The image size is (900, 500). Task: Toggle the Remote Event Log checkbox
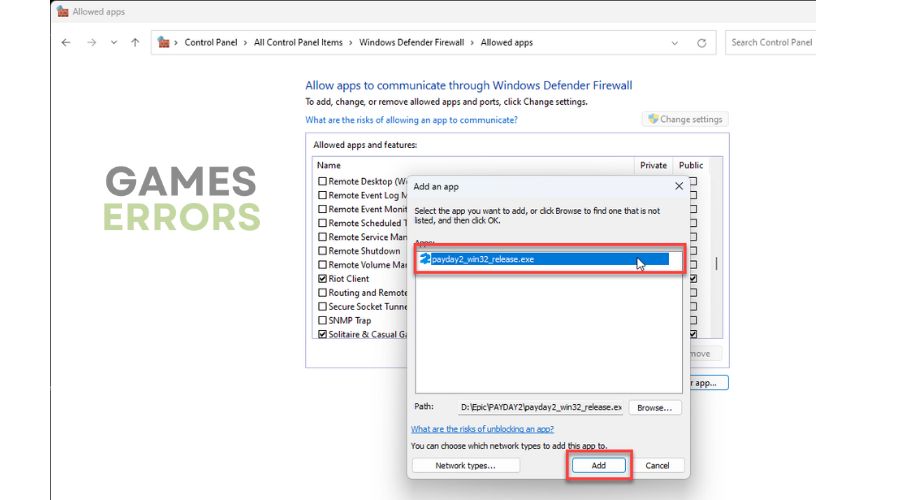coord(322,195)
